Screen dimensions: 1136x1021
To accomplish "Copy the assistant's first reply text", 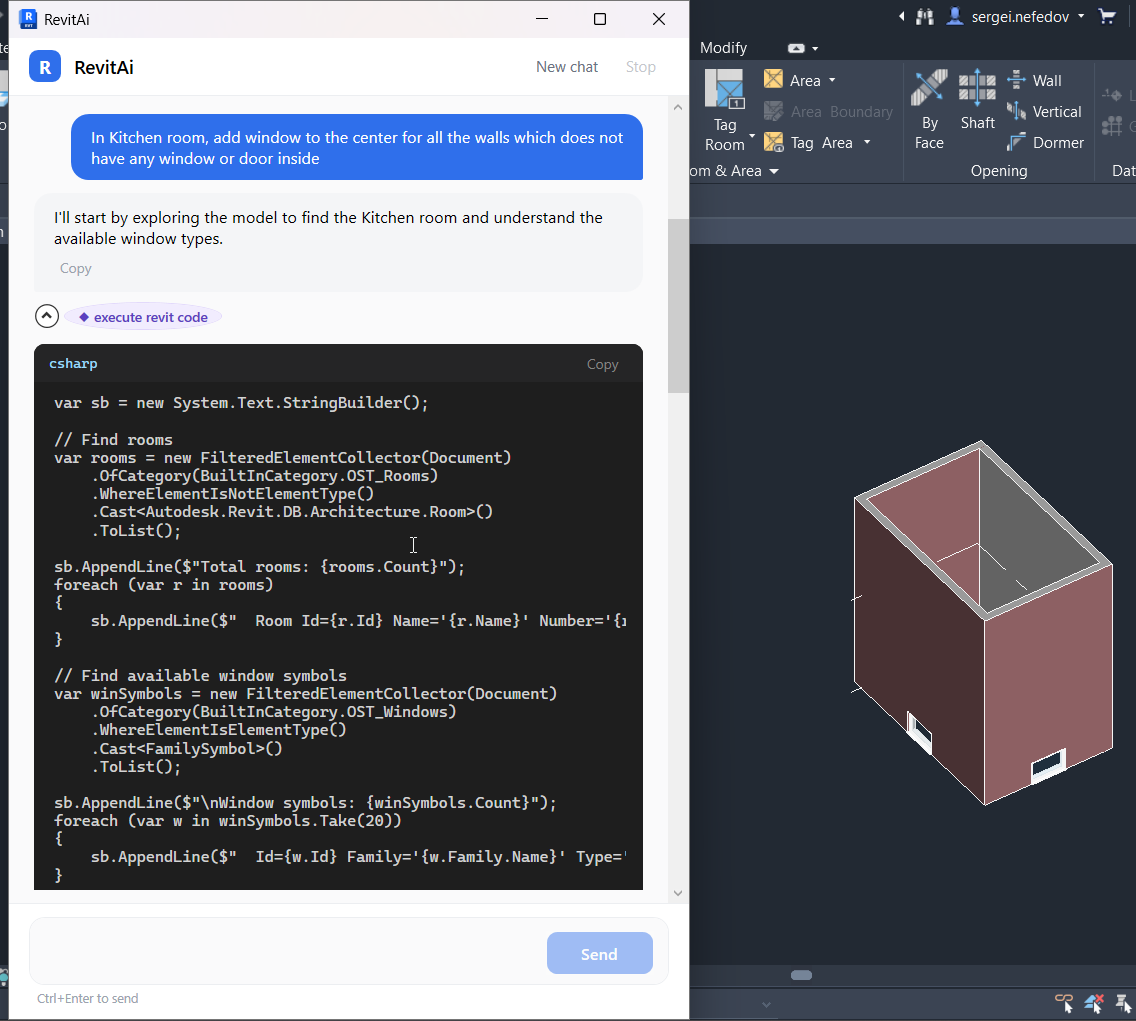I will tap(75, 268).
